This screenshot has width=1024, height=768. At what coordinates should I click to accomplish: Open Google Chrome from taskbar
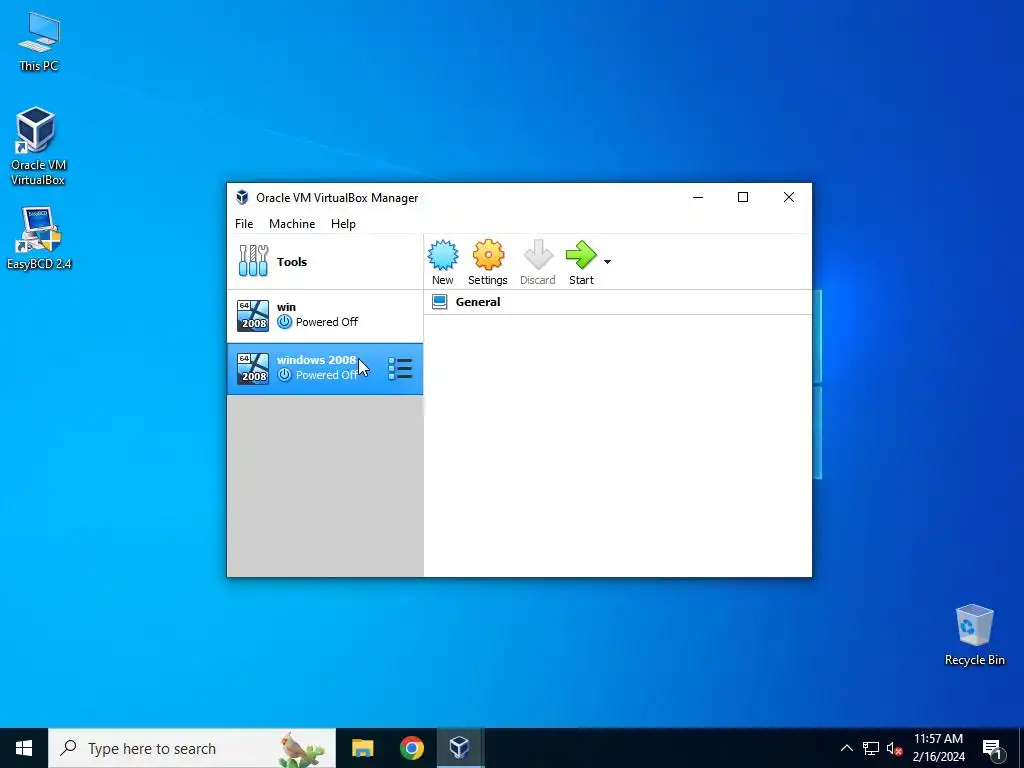click(x=411, y=748)
